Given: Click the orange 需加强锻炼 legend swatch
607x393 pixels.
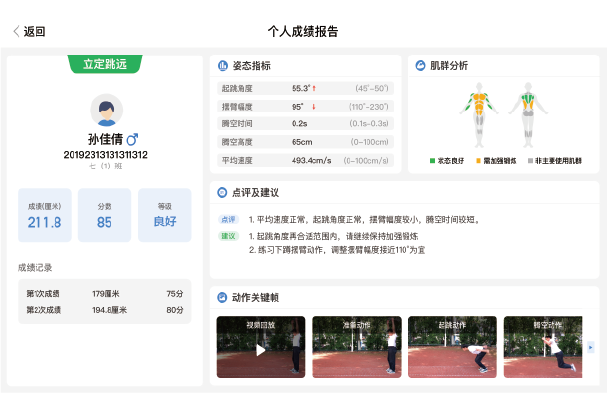Looking at the screenshot, I should 478,161.
